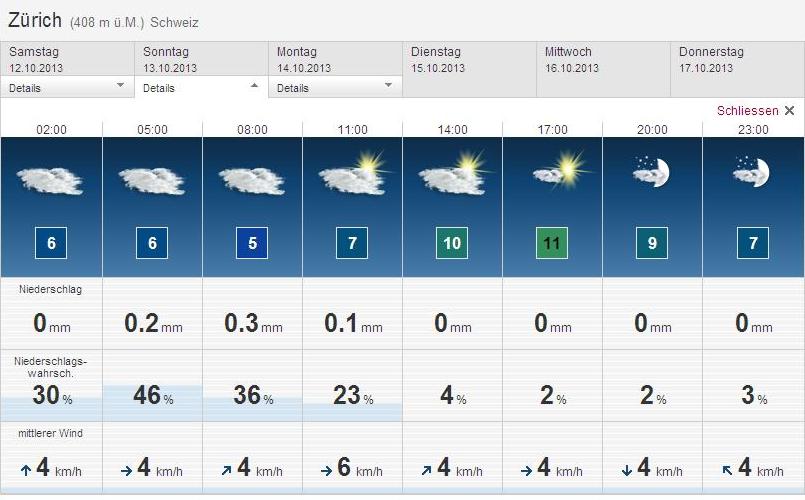Select the Dienstag 15.10.2013 tab
Image resolution: width=805 pixels, height=500 pixels.
469,60
